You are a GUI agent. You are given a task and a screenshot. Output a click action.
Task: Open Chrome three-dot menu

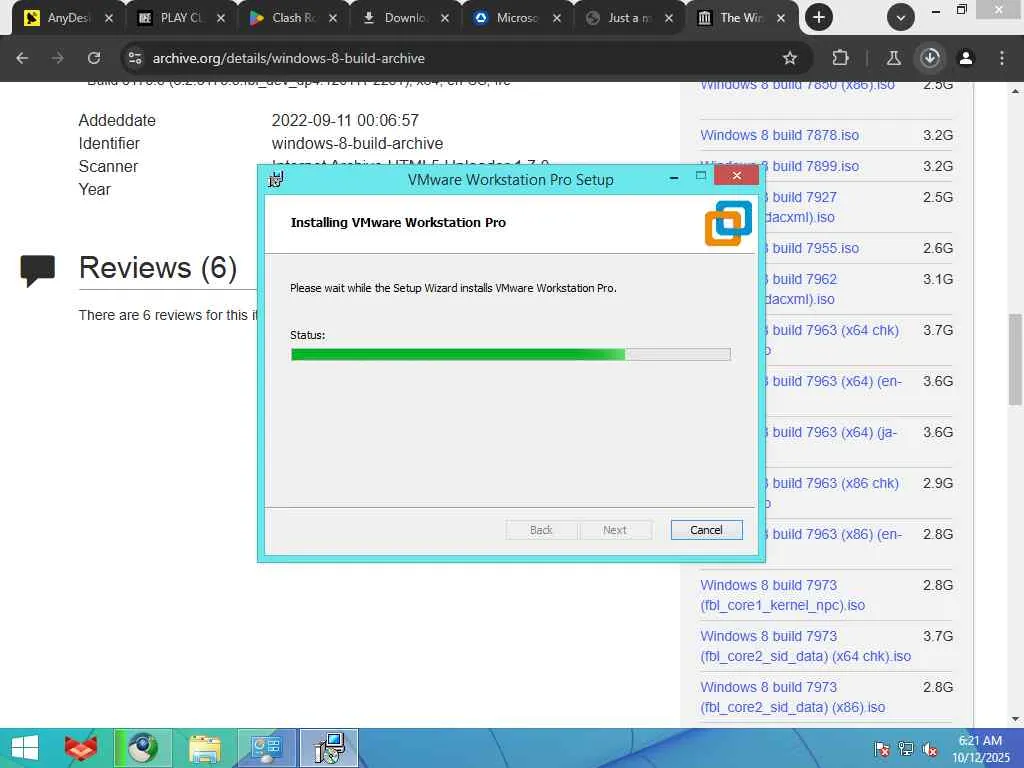pos(1002,58)
